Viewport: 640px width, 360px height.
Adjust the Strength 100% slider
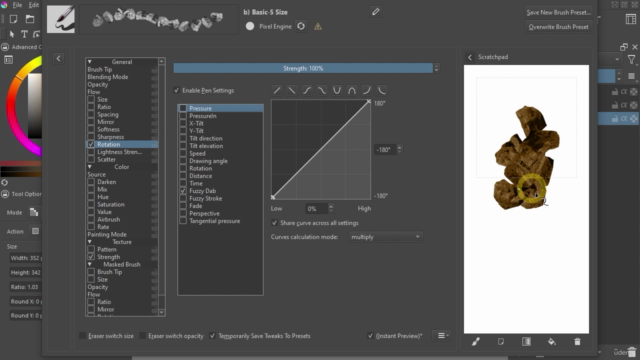[x=303, y=68]
